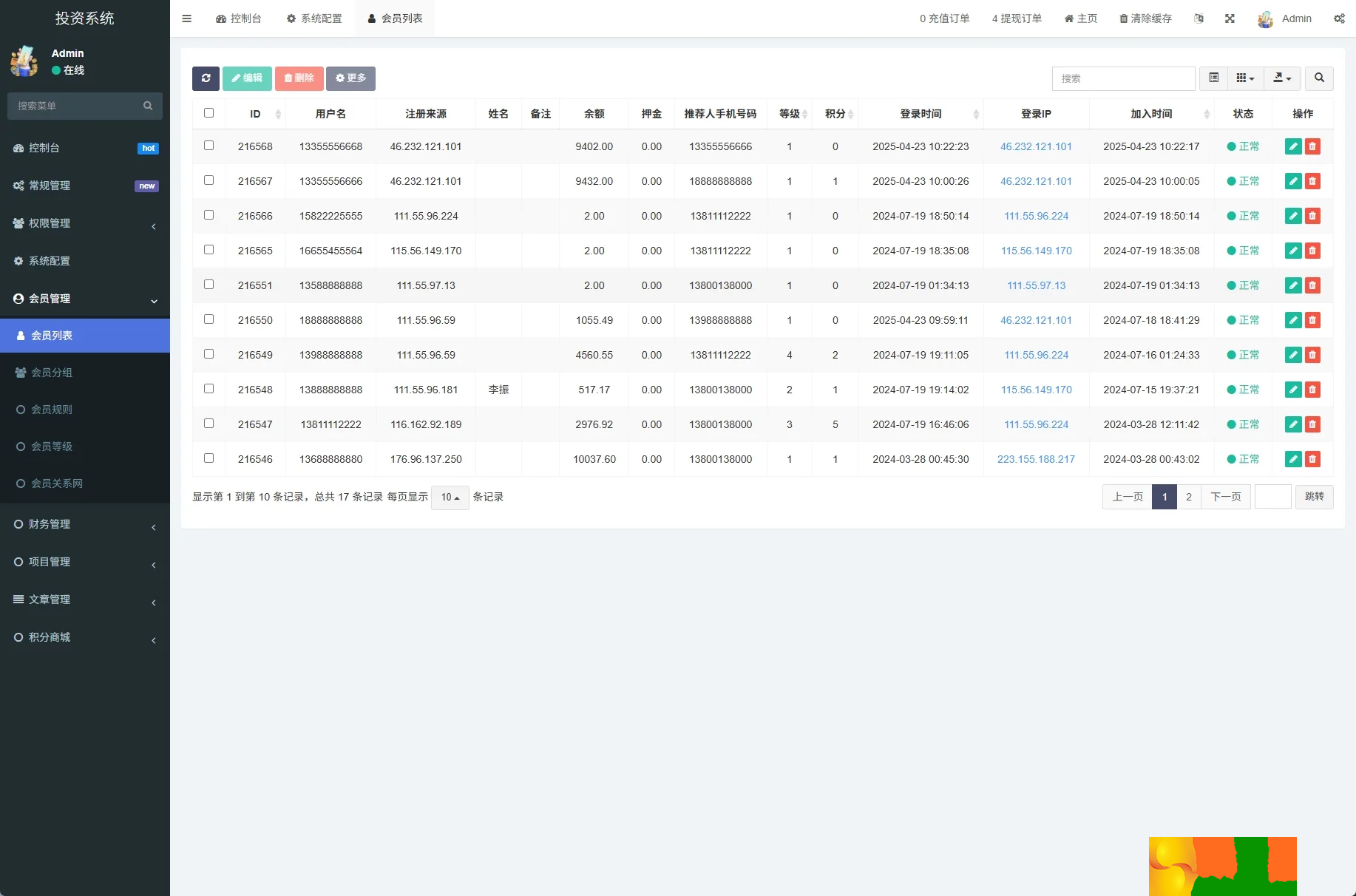Open advanced search with magnifier button

click(1319, 78)
